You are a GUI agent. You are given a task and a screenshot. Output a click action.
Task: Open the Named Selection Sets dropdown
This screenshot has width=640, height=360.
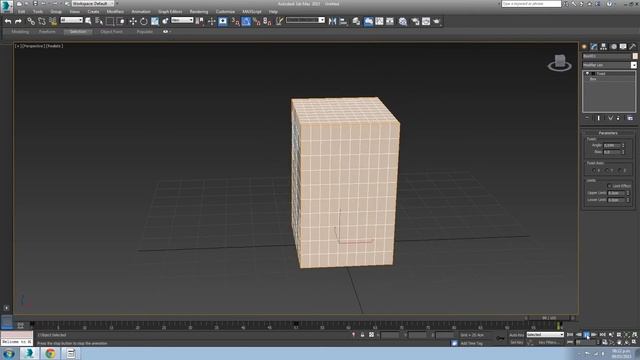[x=305, y=20]
